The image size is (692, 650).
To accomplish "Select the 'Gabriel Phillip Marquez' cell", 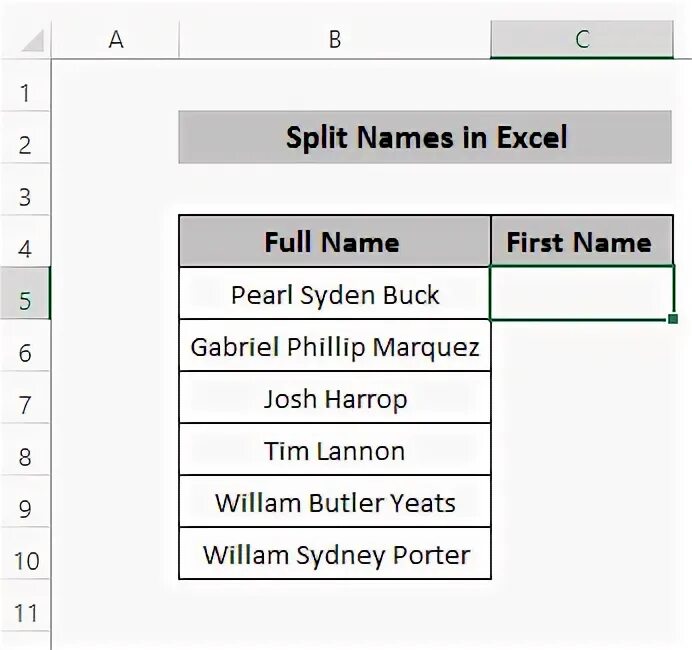I will pyautogui.click(x=335, y=345).
